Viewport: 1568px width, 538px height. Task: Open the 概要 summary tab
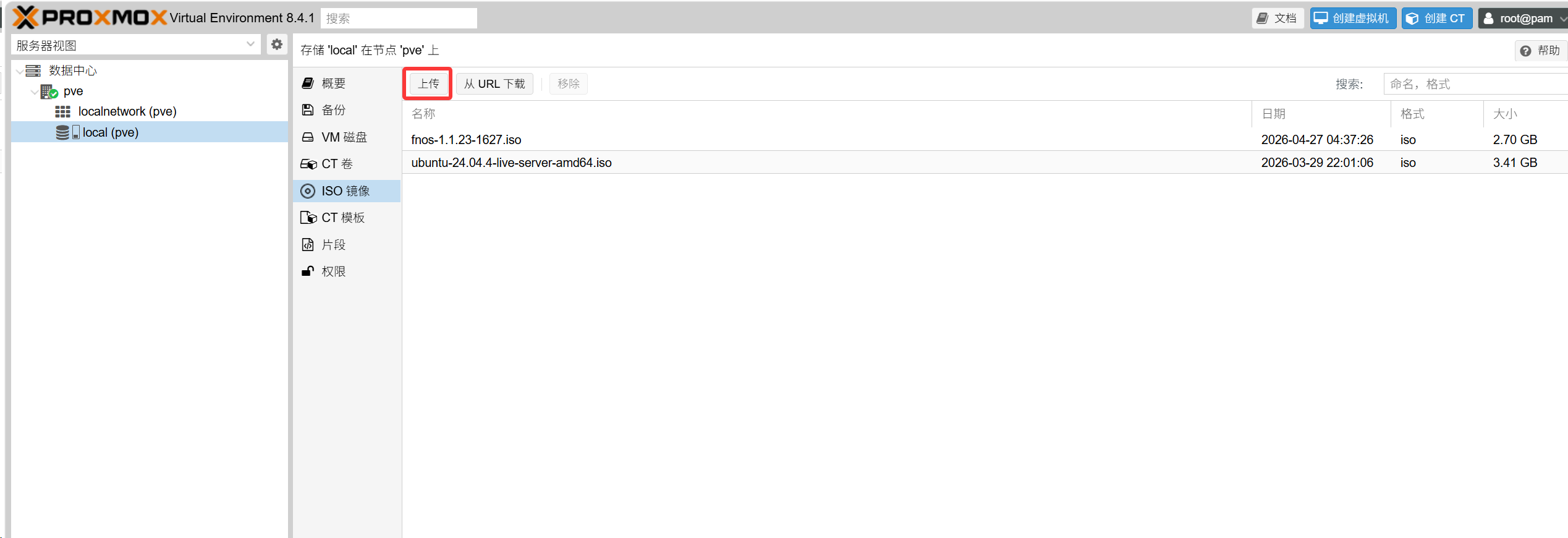click(333, 83)
